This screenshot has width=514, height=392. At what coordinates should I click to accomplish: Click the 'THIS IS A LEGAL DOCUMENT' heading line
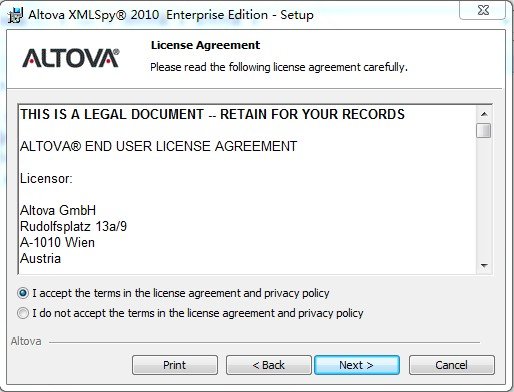click(x=212, y=114)
